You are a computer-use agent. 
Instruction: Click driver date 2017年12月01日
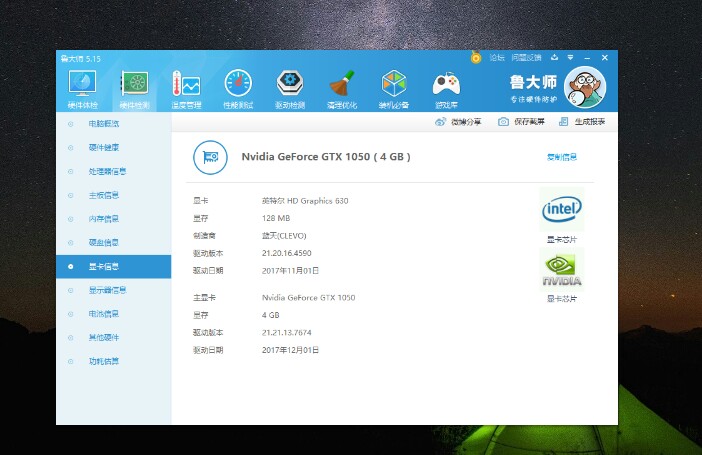[290, 350]
